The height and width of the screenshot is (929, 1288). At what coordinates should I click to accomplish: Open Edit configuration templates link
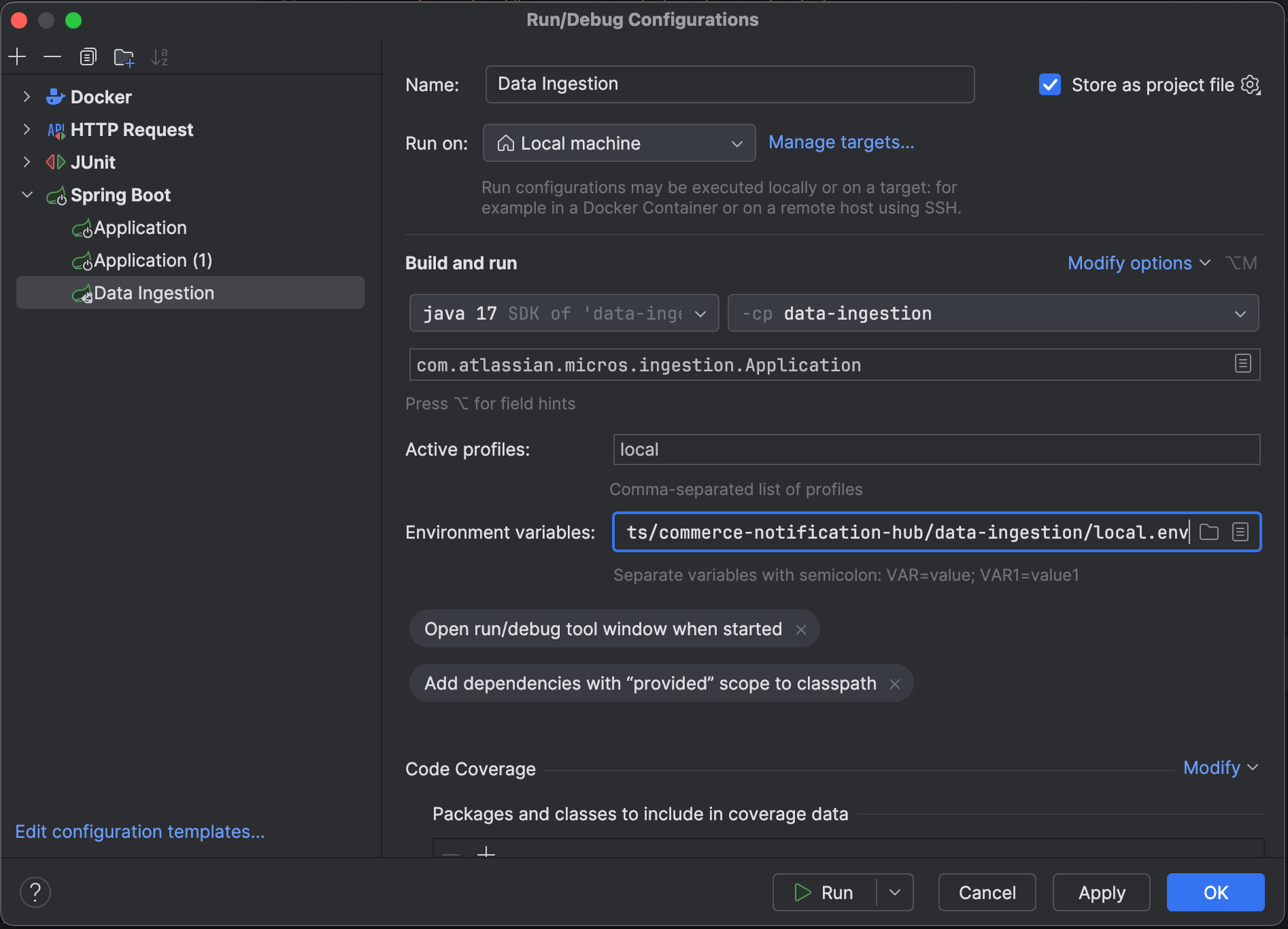(140, 832)
